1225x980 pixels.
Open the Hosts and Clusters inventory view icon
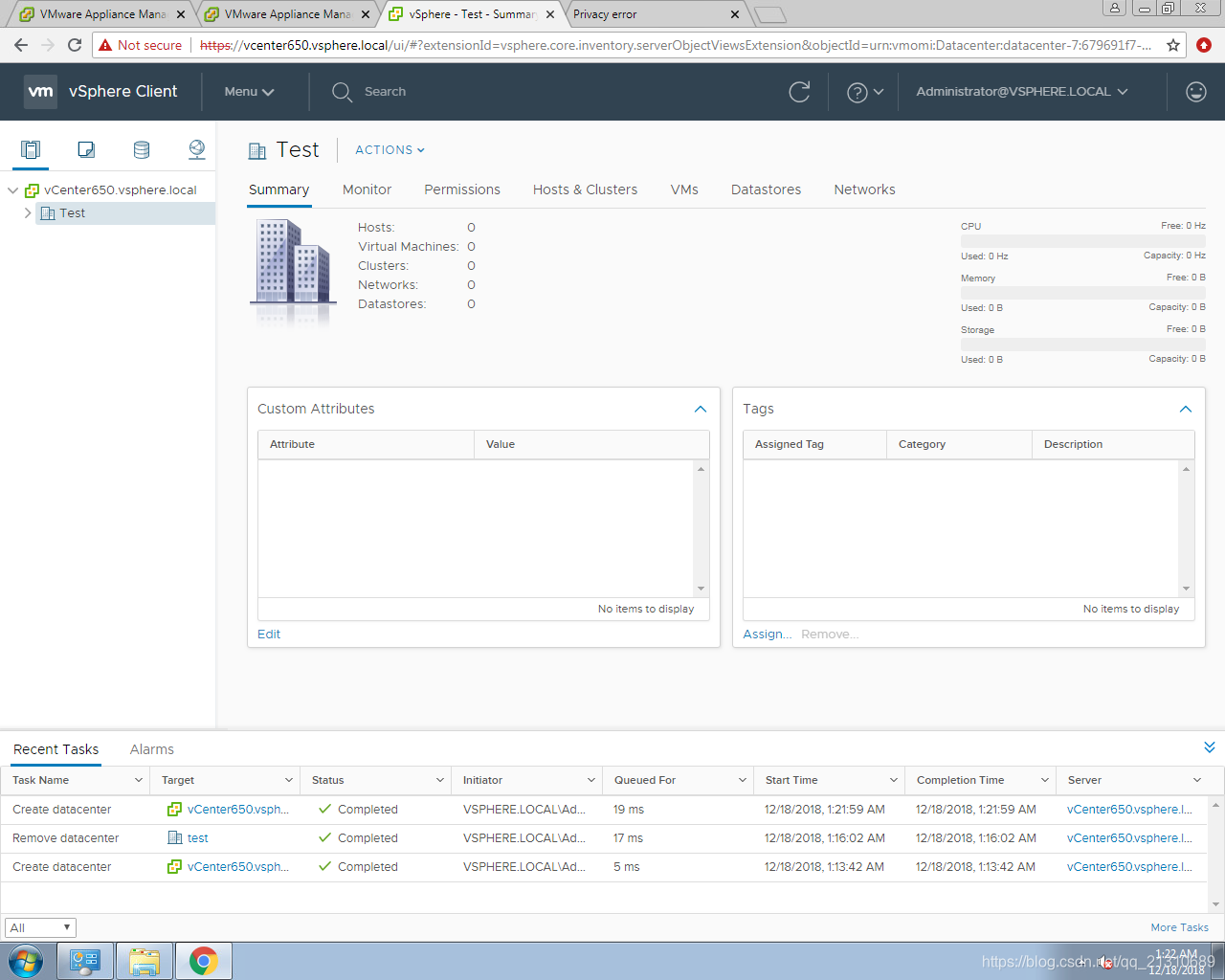(31, 149)
